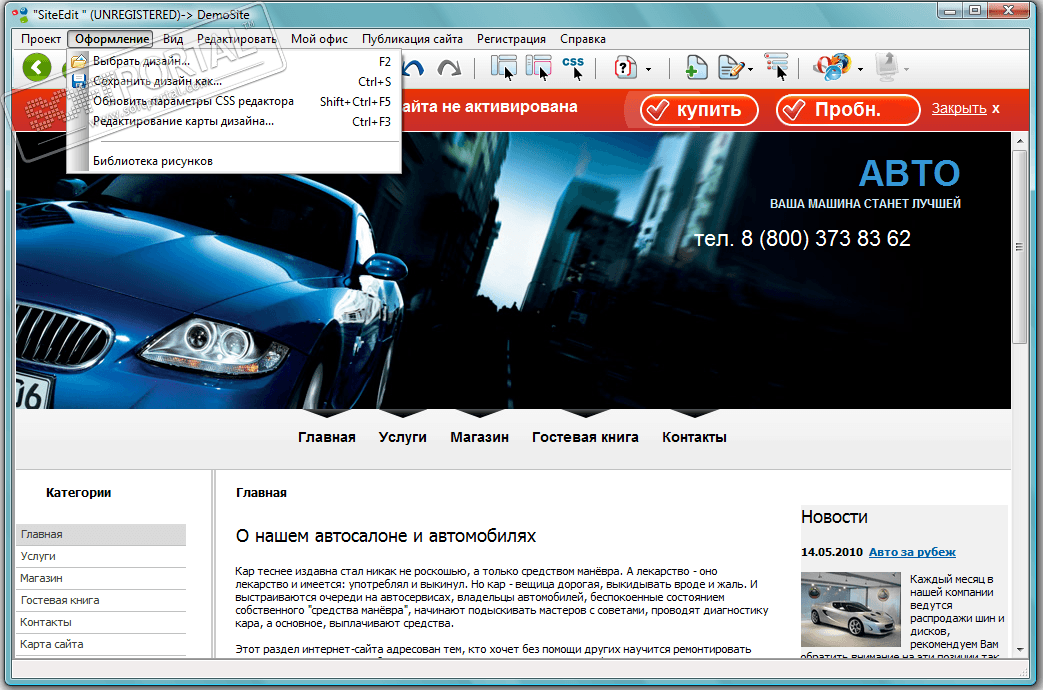Expand the browser preview dropdown arrow

(860, 69)
